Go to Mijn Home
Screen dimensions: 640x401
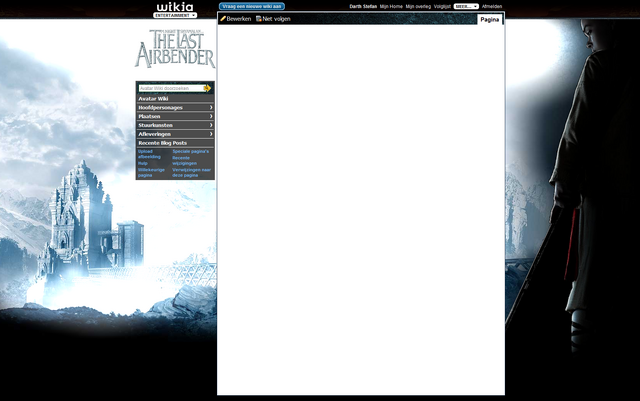(391, 7)
